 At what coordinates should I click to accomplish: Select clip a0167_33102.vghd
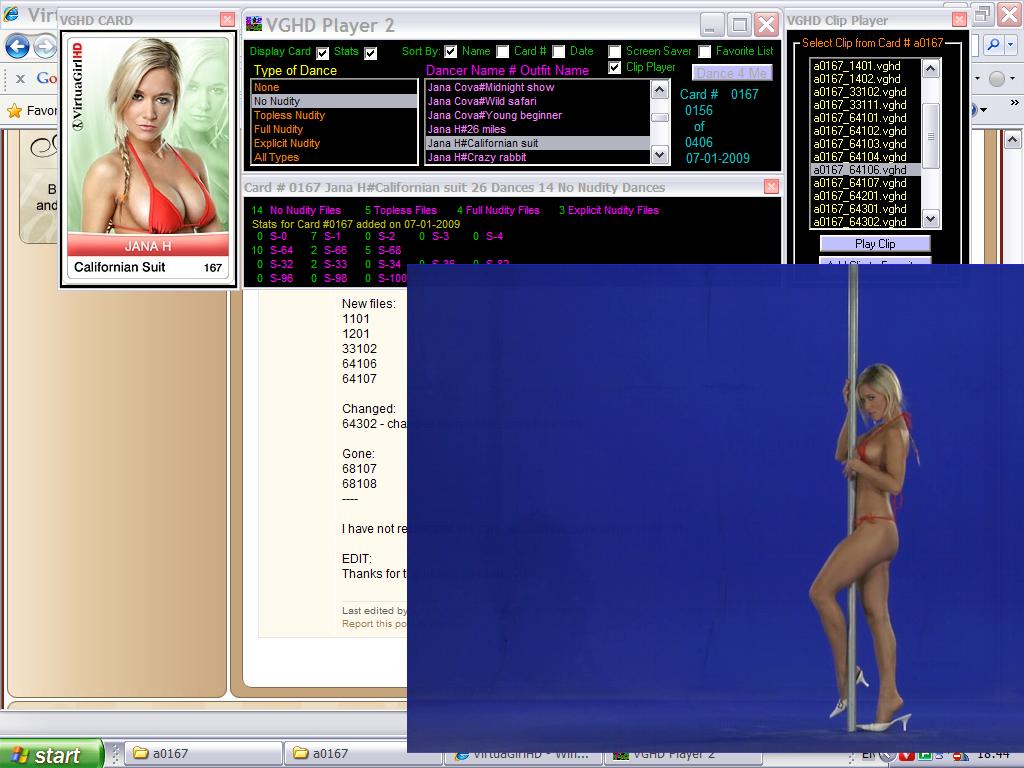865,92
